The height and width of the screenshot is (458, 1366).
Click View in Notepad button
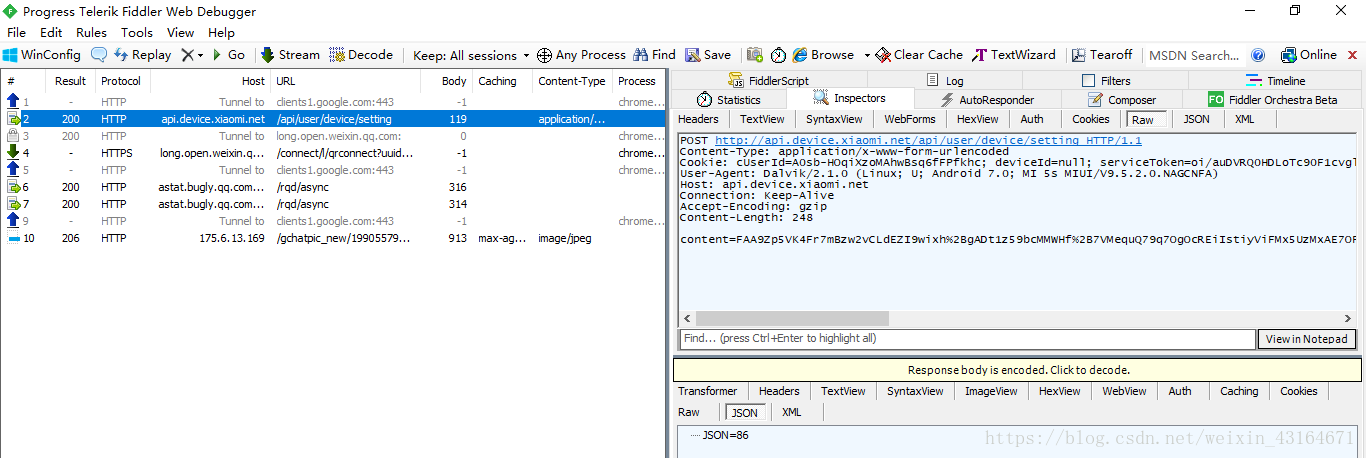[x=1307, y=339]
